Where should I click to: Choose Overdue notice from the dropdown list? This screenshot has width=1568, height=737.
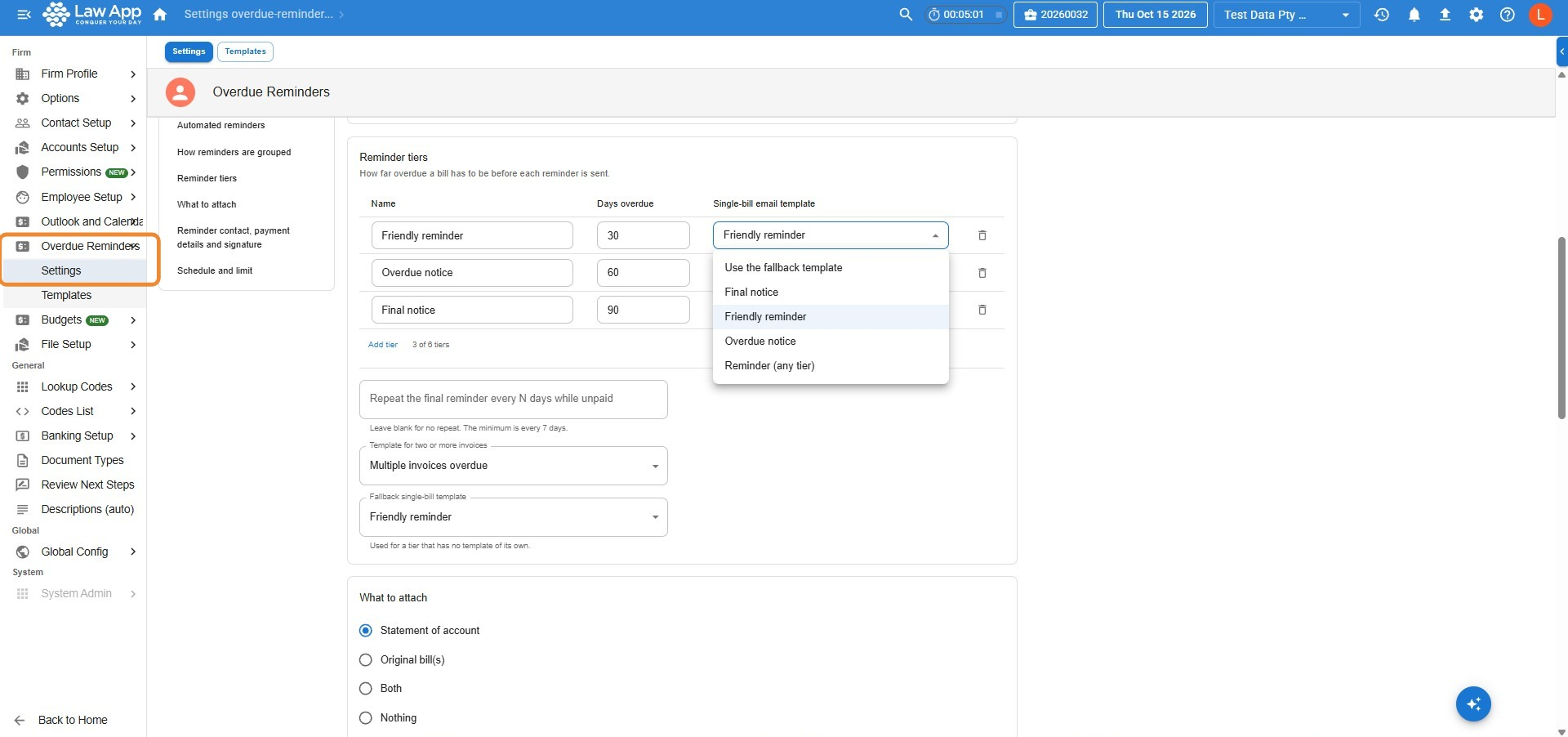pyautogui.click(x=831, y=342)
